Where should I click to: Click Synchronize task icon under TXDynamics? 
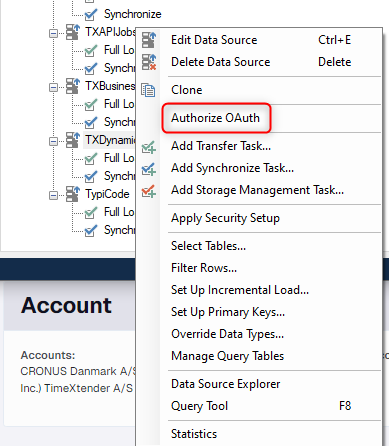coord(91,177)
